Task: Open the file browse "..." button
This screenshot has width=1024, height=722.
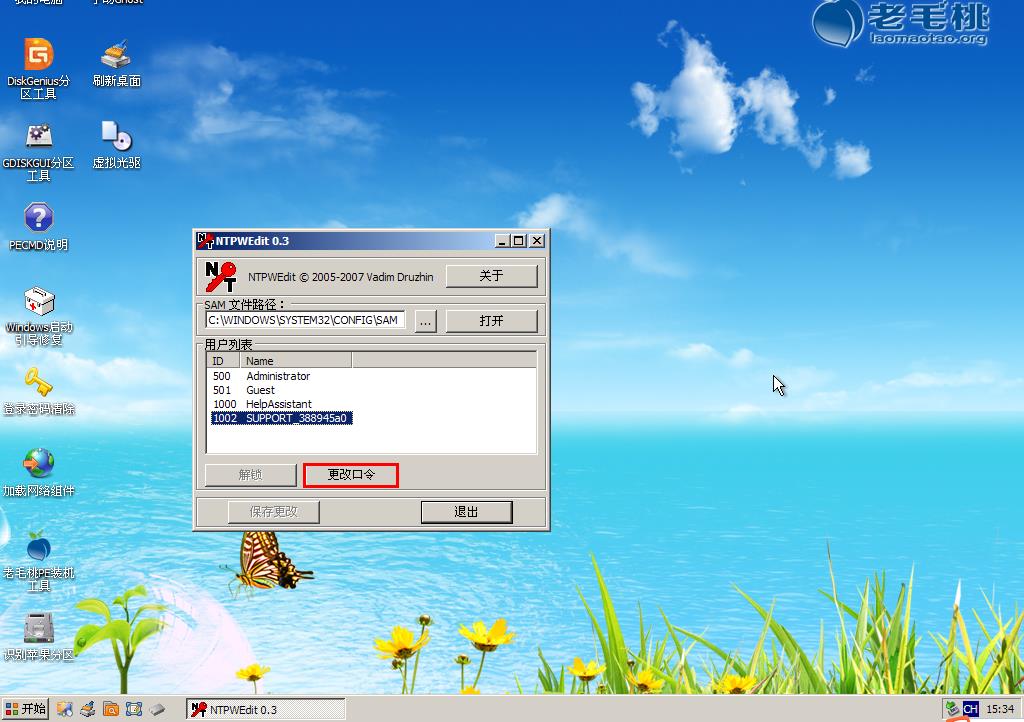Action: tap(425, 321)
